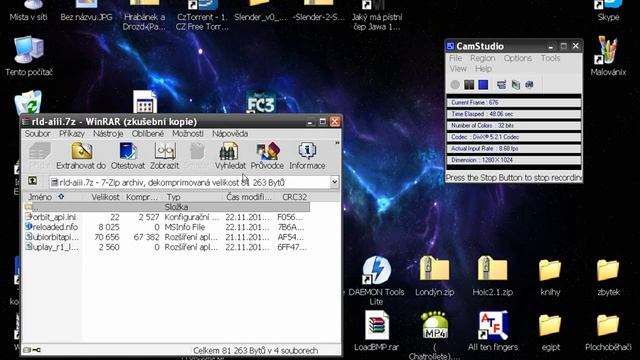Image resolution: width=640 pixels, height=360 pixels.
Task: Select the zbytek folder
Action: click(608, 276)
